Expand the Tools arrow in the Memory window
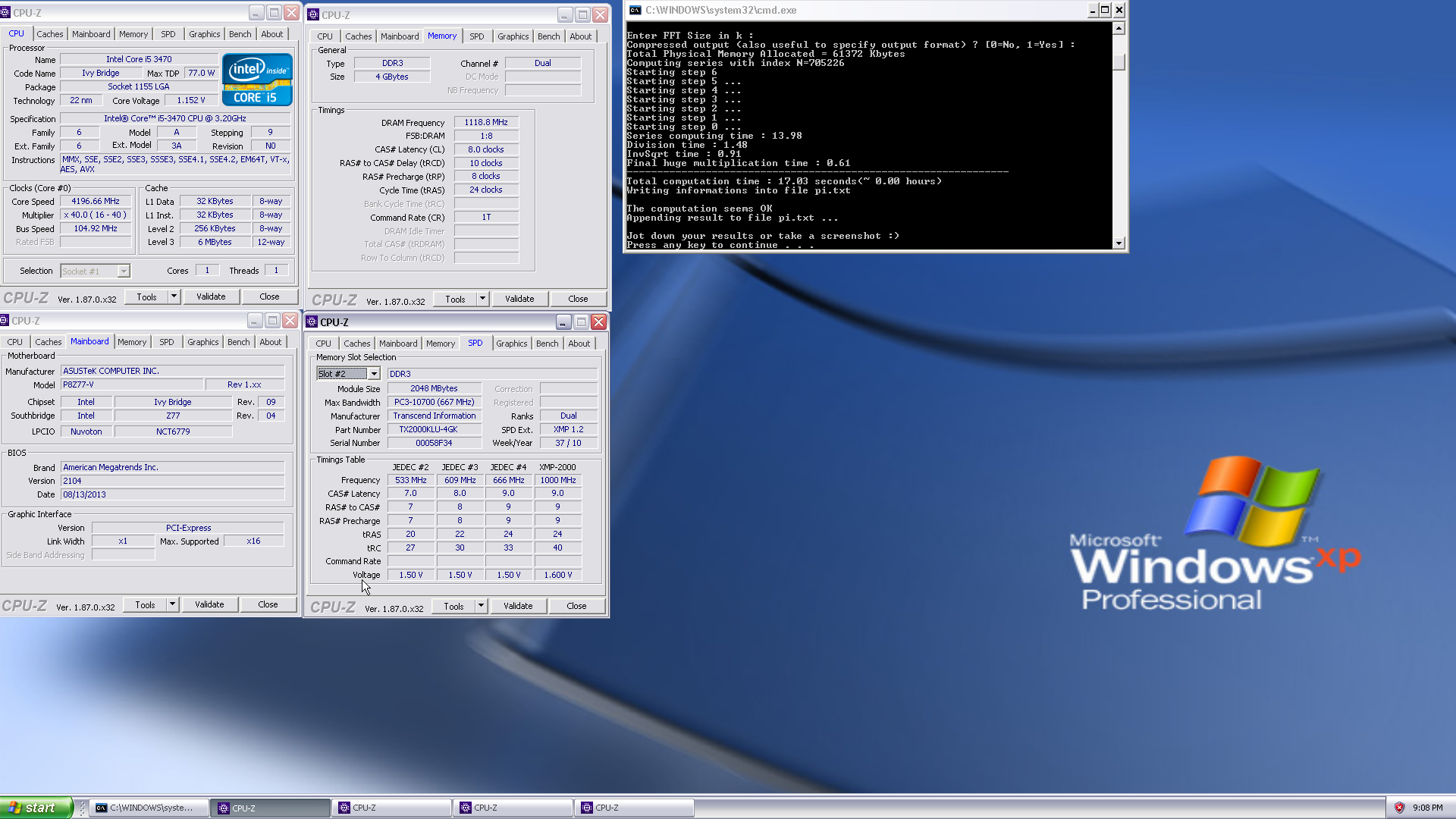This screenshot has width=1456, height=819. [483, 299]
